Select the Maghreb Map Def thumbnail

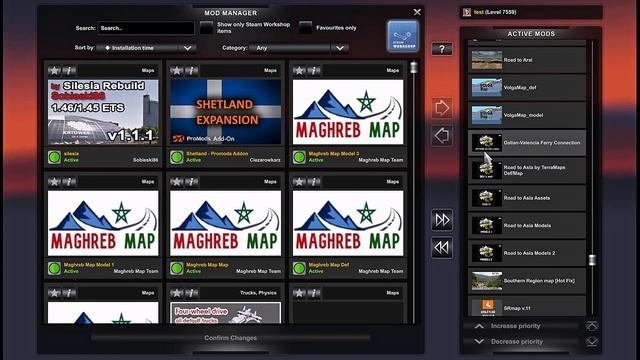click(348, 223)
